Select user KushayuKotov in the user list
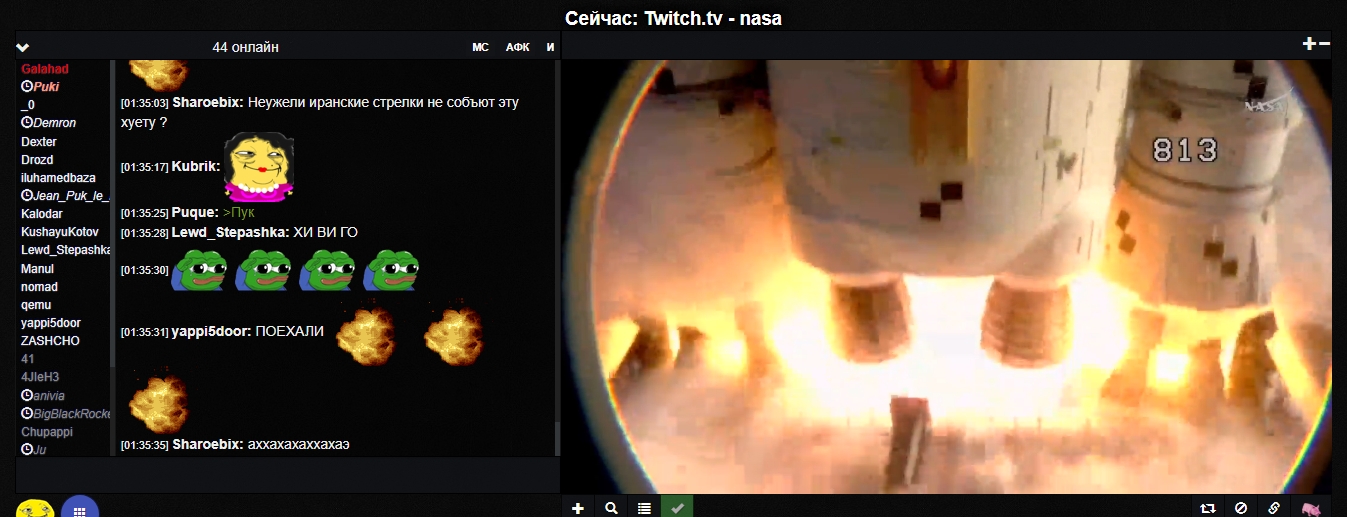This screenshot has height=517, width=1347. tap(60, 232)
